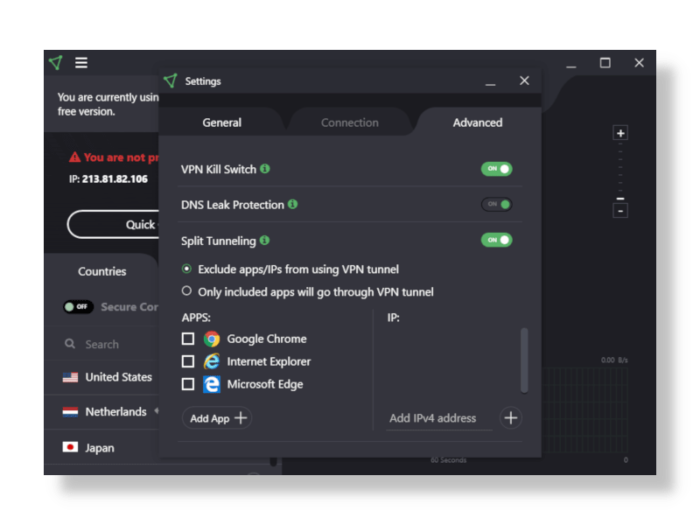The image size is (700, 525).
Task: Click the red warning triangle icon
Action: pos(75,157)
